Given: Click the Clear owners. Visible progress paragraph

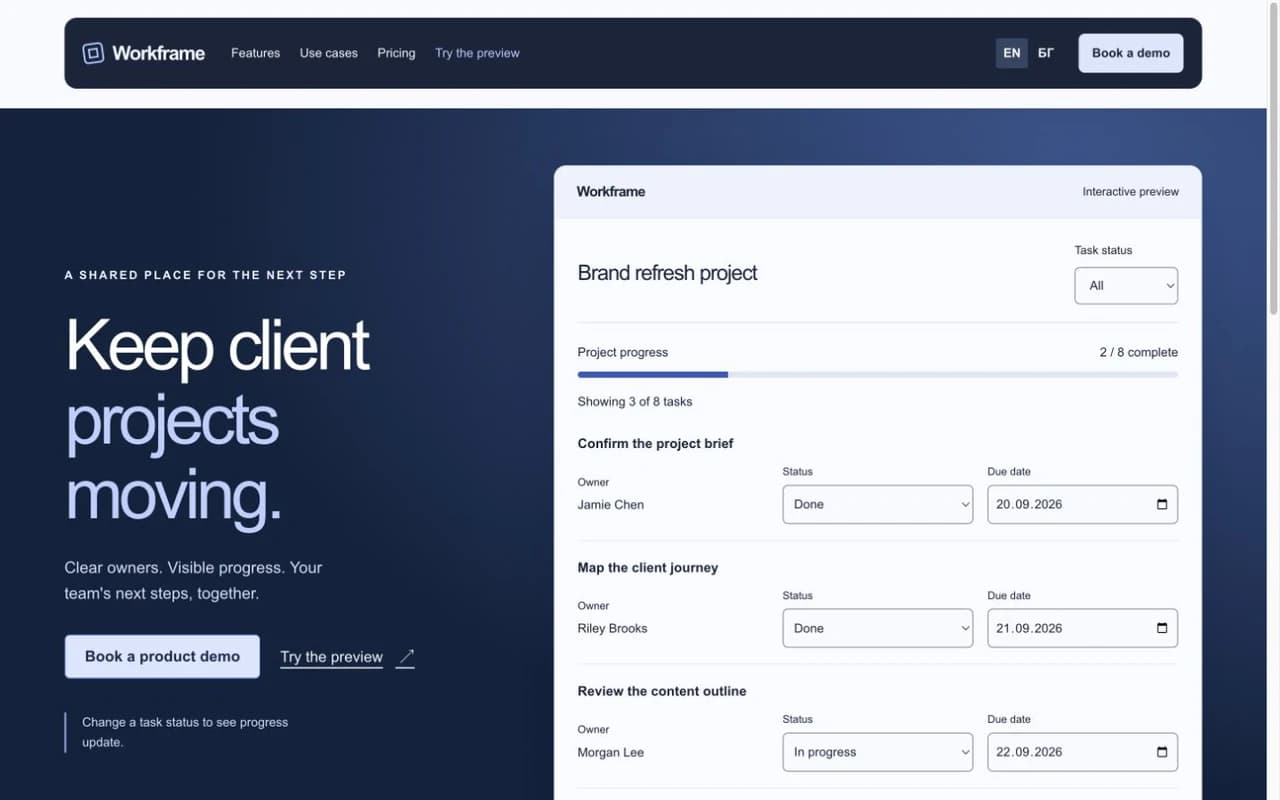Looking at the screenshot, I should 194,580.
